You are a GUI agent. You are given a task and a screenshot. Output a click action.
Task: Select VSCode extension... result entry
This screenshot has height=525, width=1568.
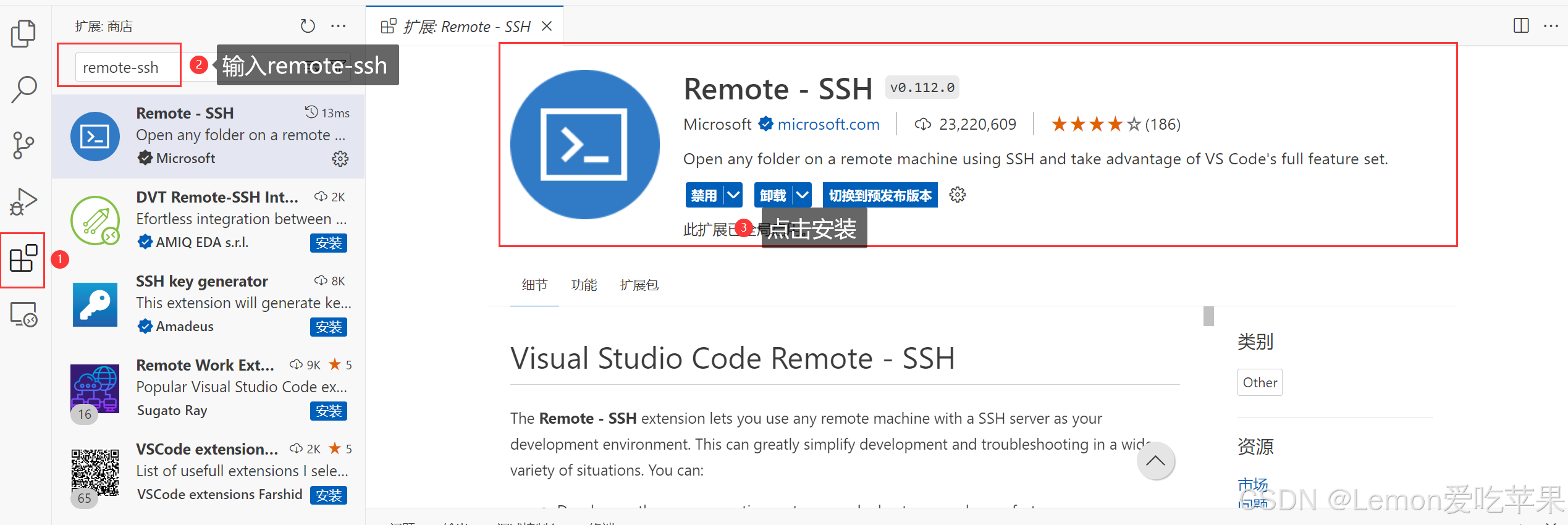tap(208, 472)
